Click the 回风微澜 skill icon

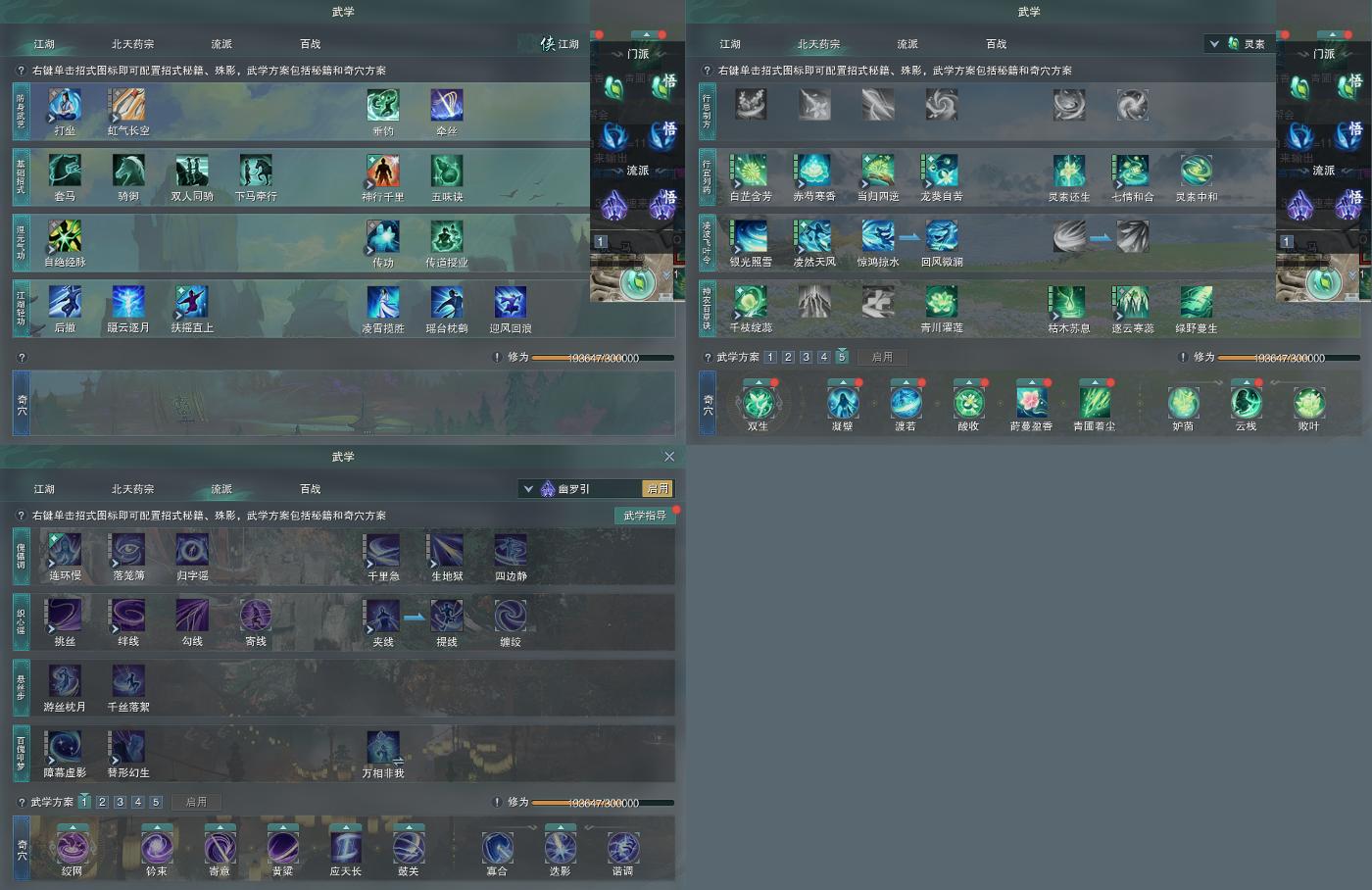(x=942, y=236)
